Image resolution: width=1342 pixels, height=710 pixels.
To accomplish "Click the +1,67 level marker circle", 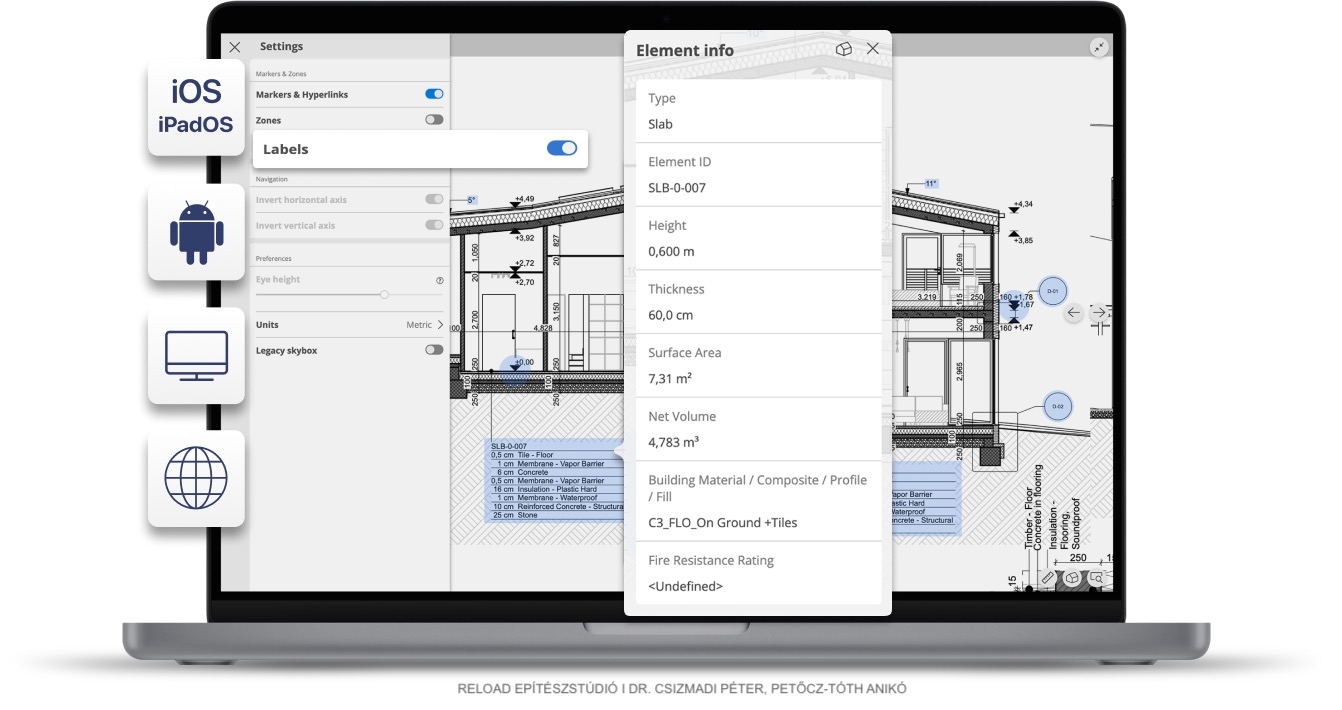I will 1014,307.
